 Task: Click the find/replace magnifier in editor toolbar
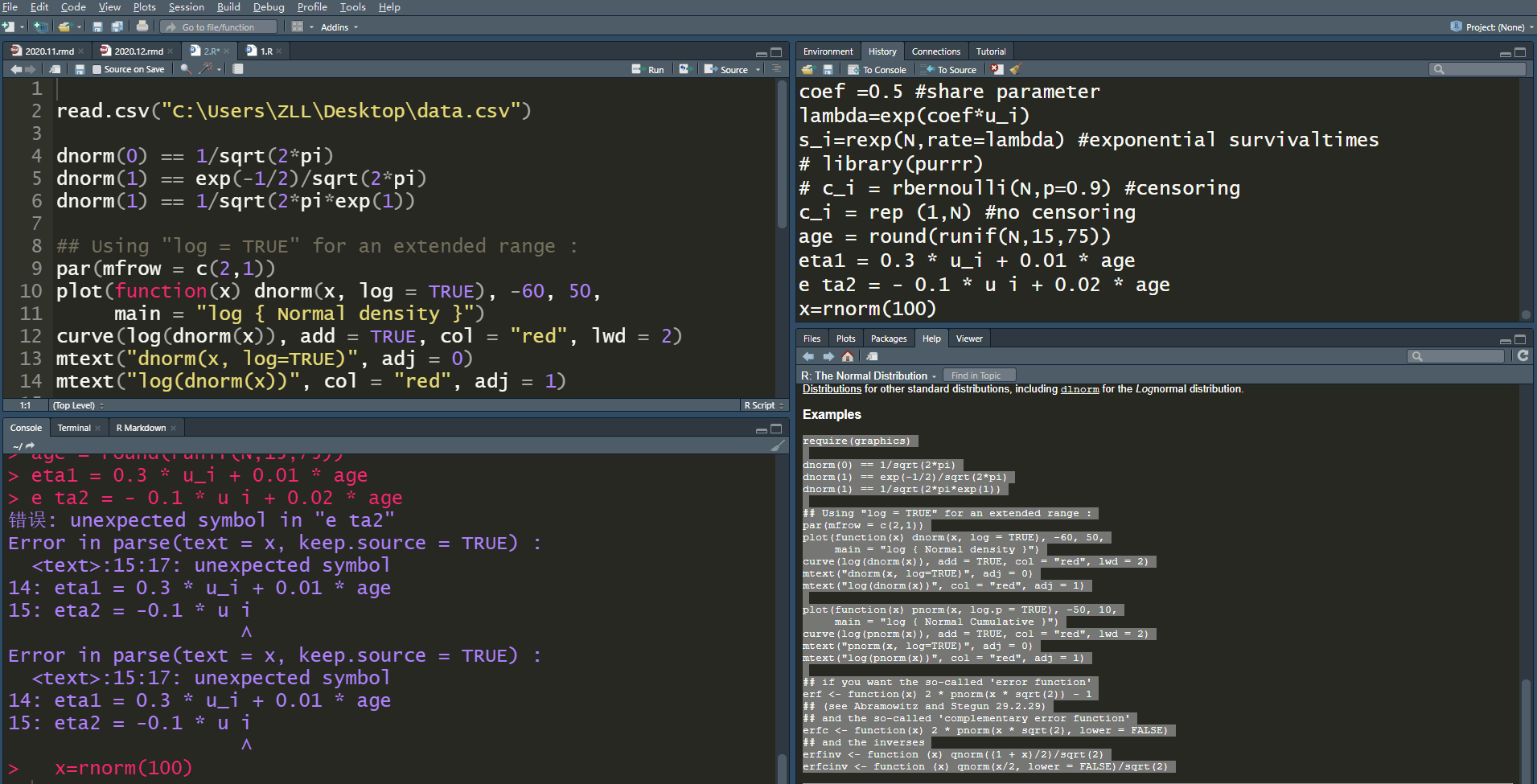[186, 69]
